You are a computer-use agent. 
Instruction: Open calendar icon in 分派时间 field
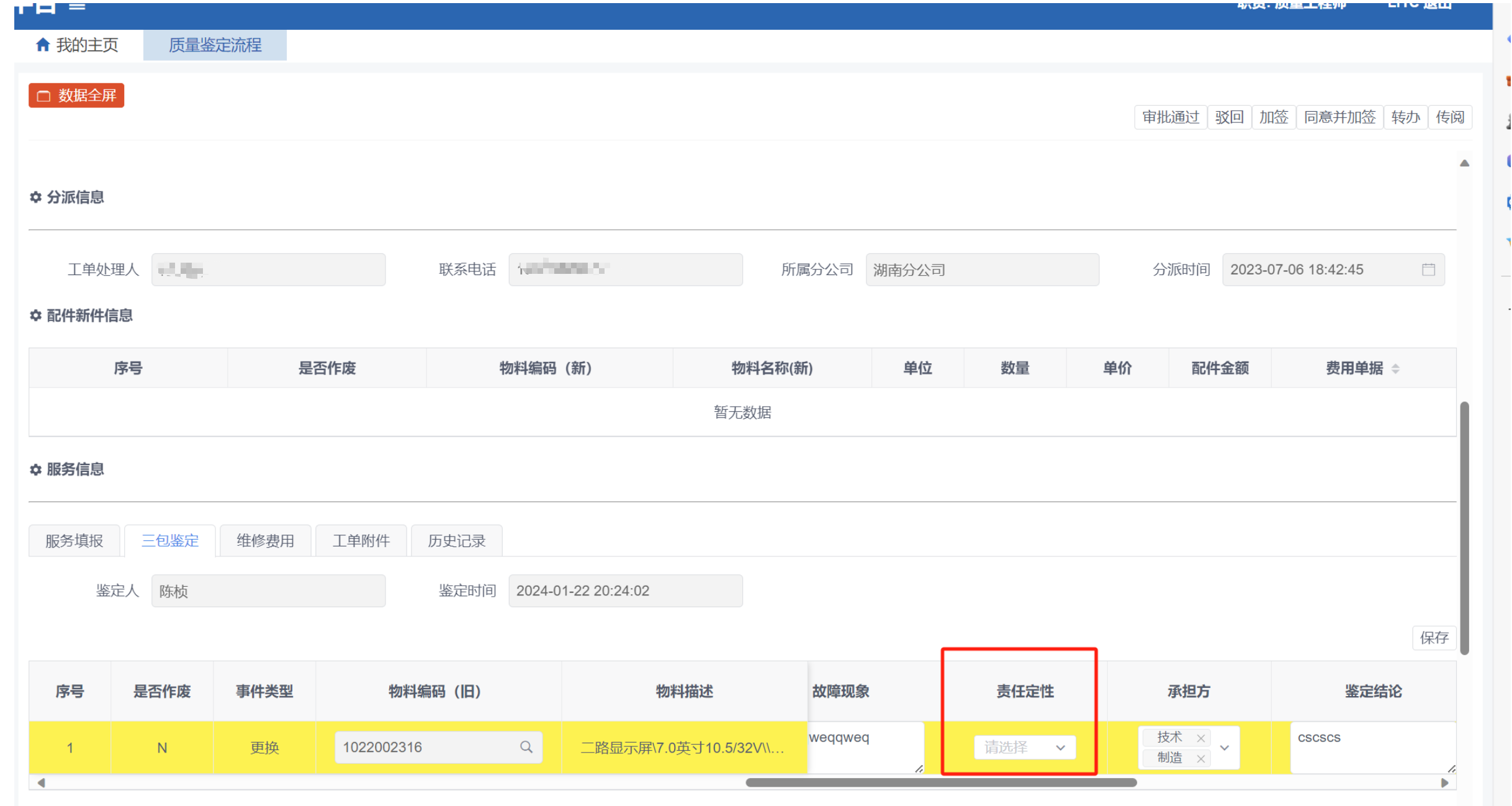tap(1428, 269)
